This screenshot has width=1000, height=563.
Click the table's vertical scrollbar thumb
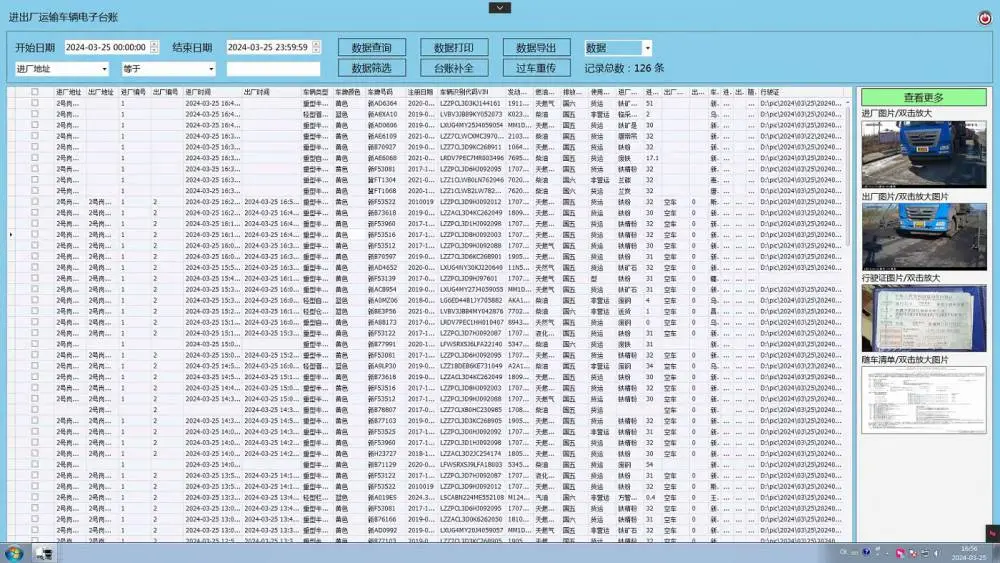coord(848,175)
